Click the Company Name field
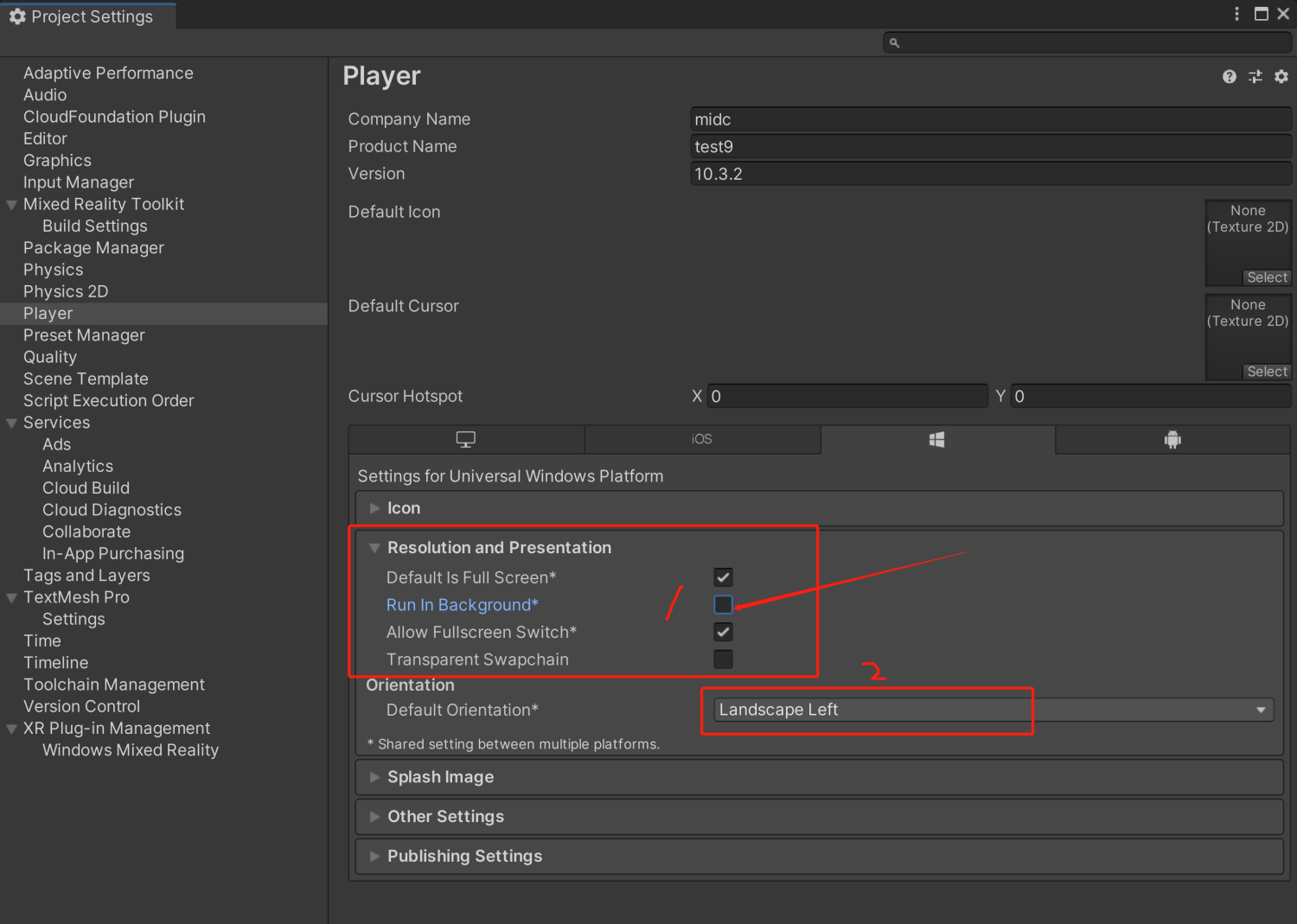 (x=991, y=119)
